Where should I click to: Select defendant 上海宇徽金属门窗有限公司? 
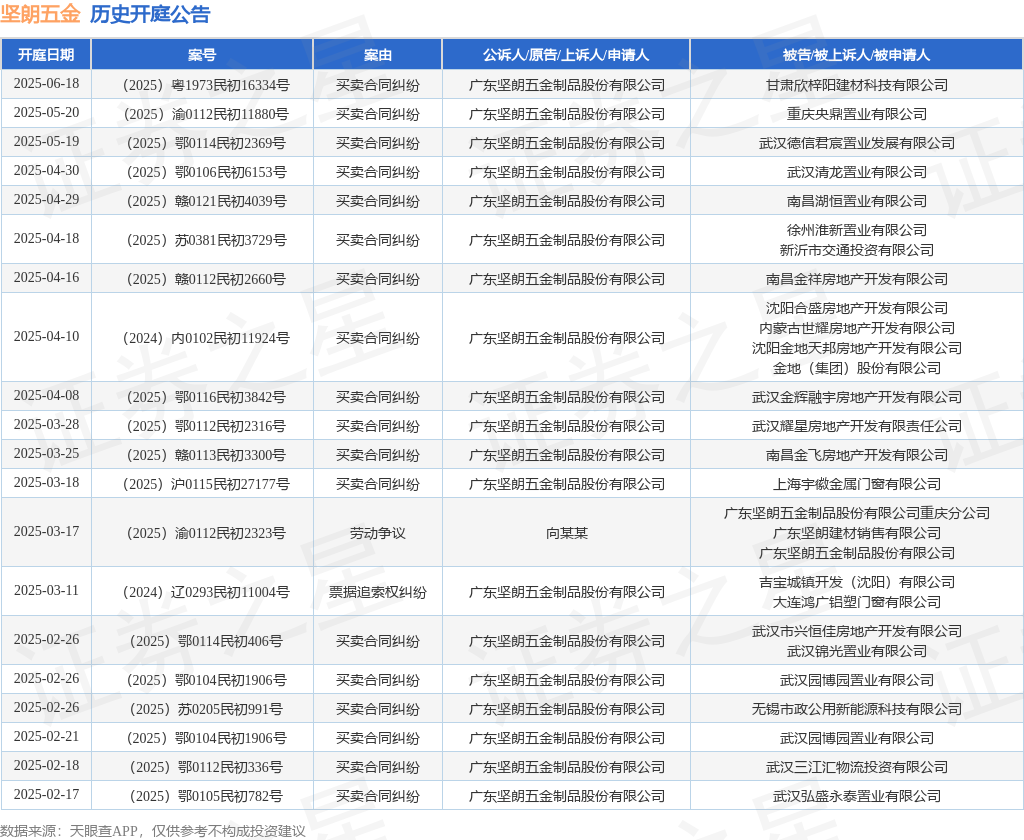point(857,485)
